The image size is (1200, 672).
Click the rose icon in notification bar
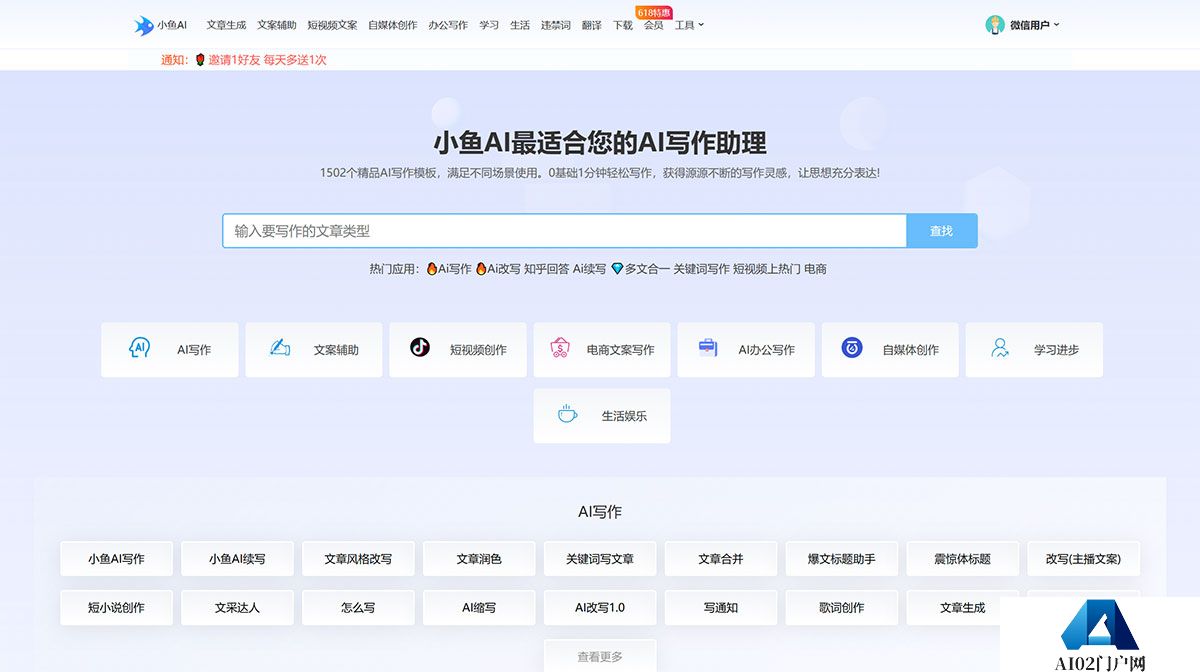[200, 60]
